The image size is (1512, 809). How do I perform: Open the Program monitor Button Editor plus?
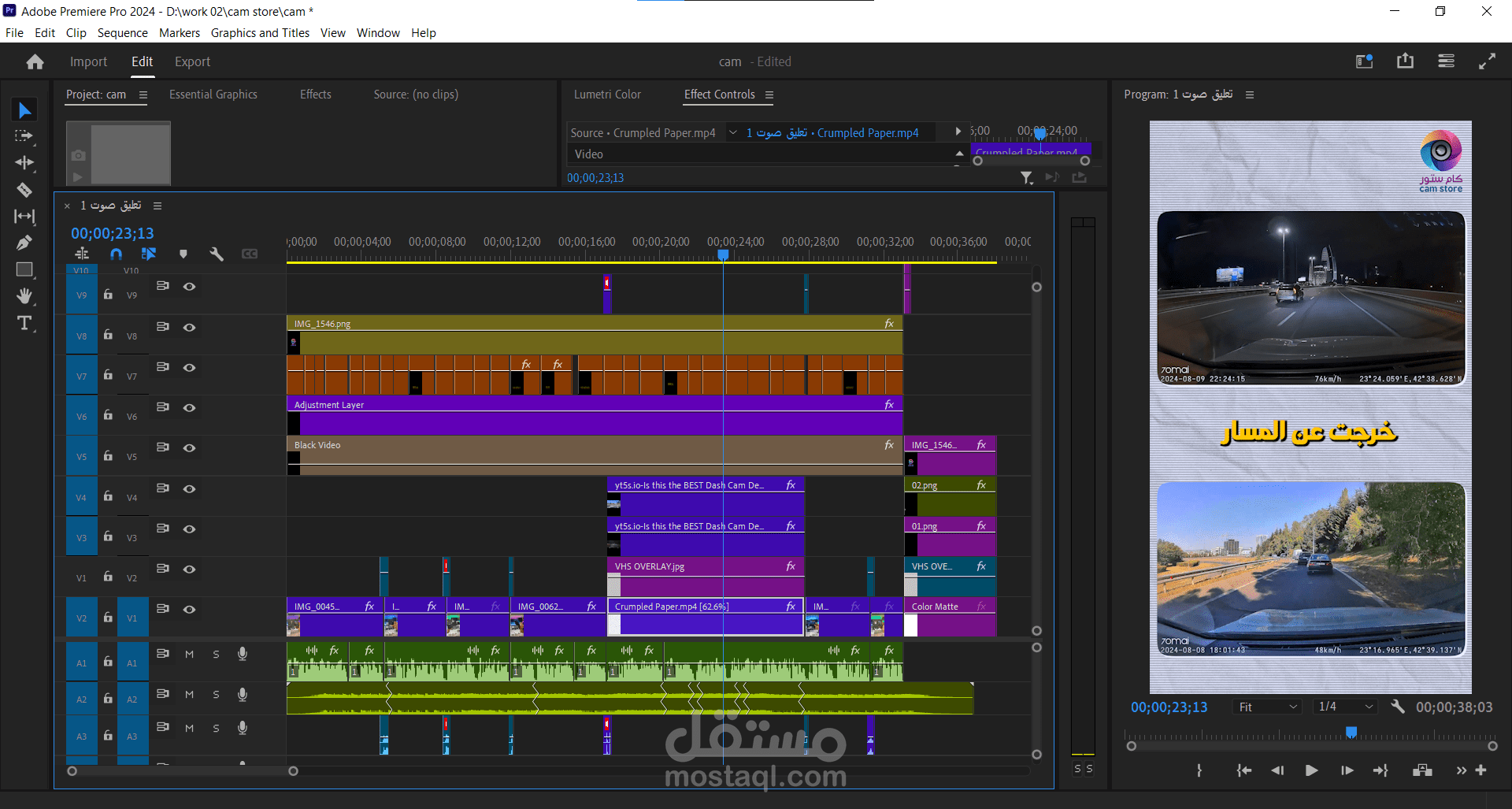coord(1480,770)
